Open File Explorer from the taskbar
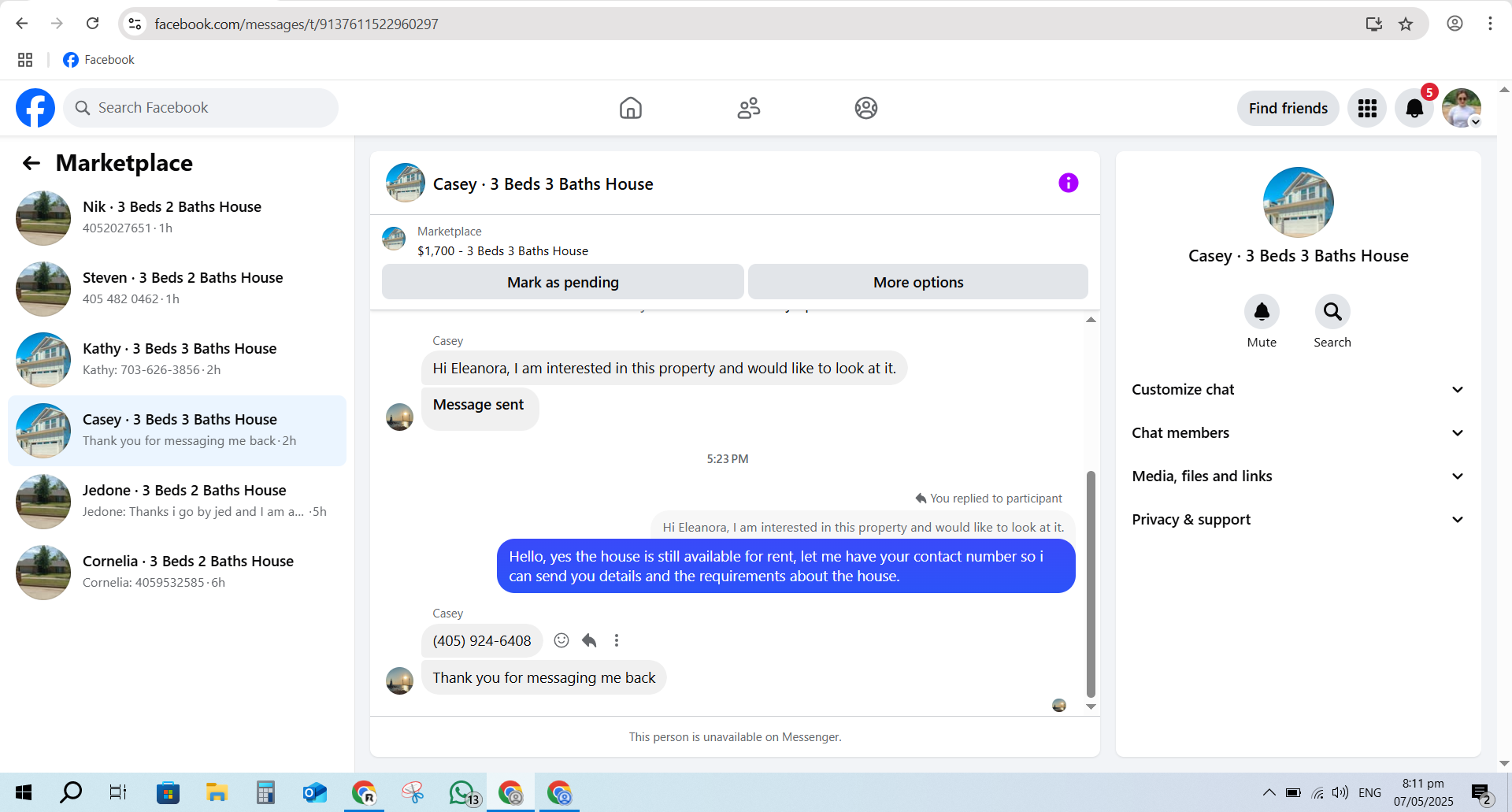The width and height of the screenshot is (1512, 812). tap(217, 792)
